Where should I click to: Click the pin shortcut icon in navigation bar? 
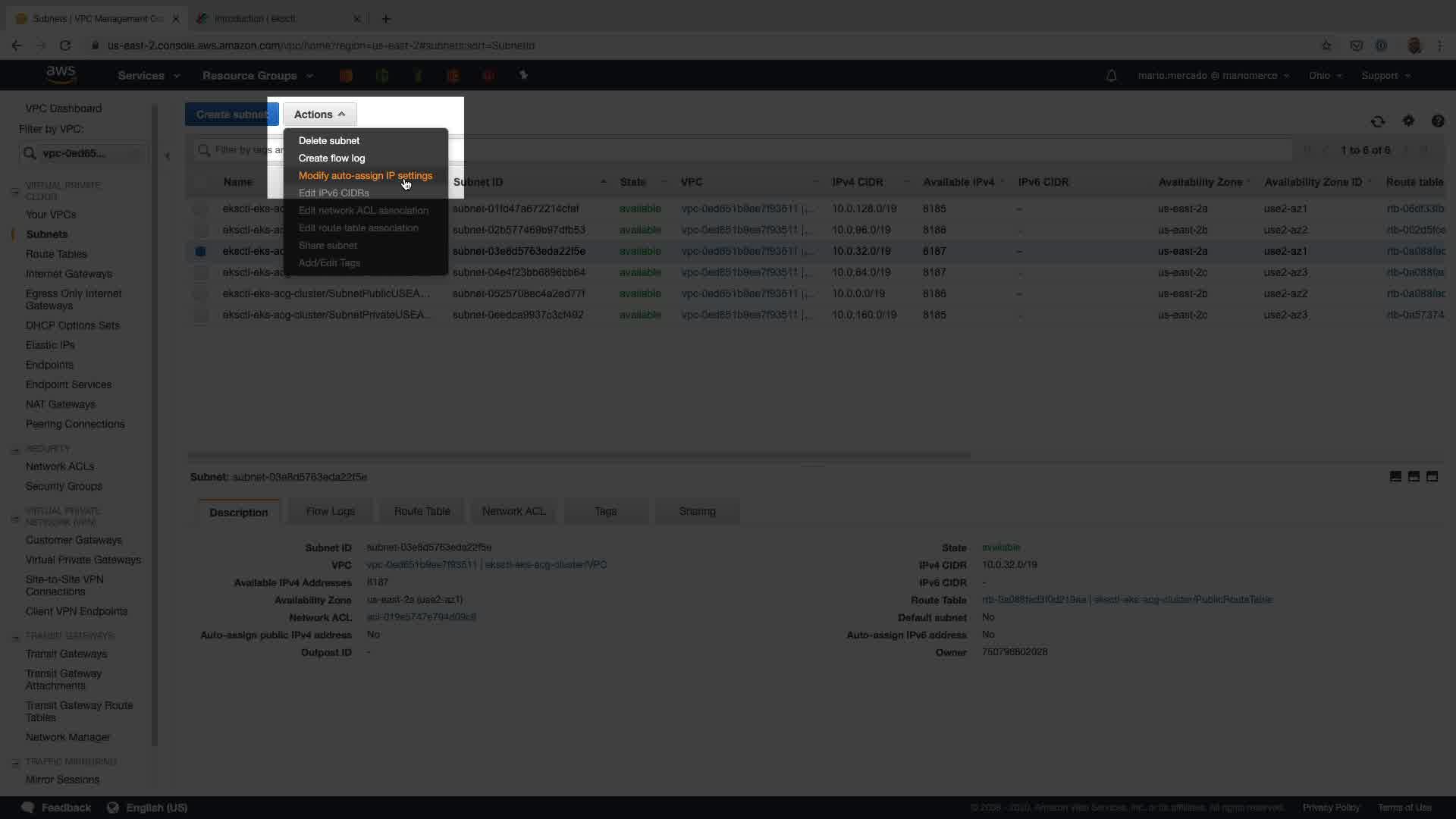(522, 75)
